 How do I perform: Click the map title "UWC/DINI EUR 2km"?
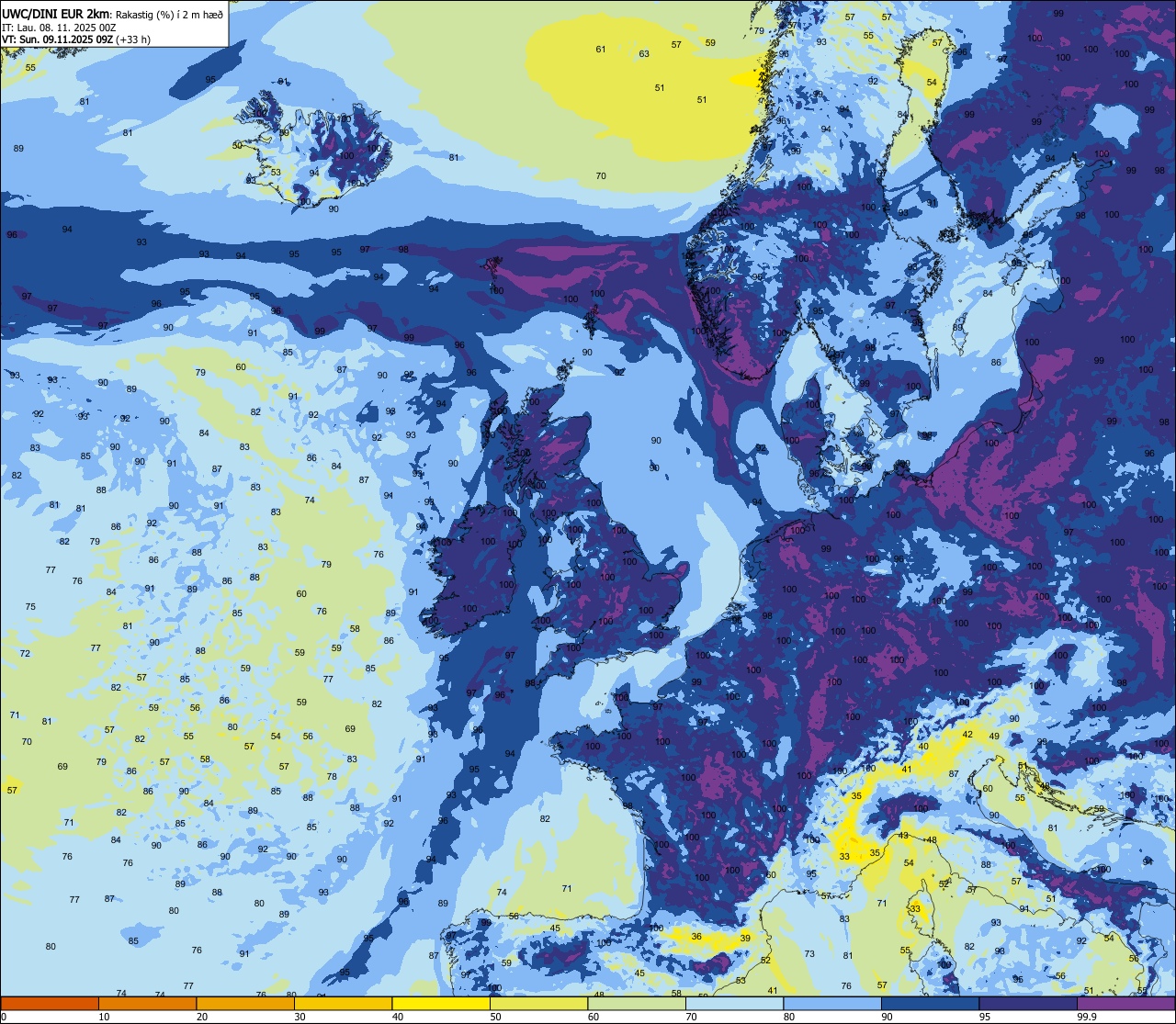coord(55,13)
